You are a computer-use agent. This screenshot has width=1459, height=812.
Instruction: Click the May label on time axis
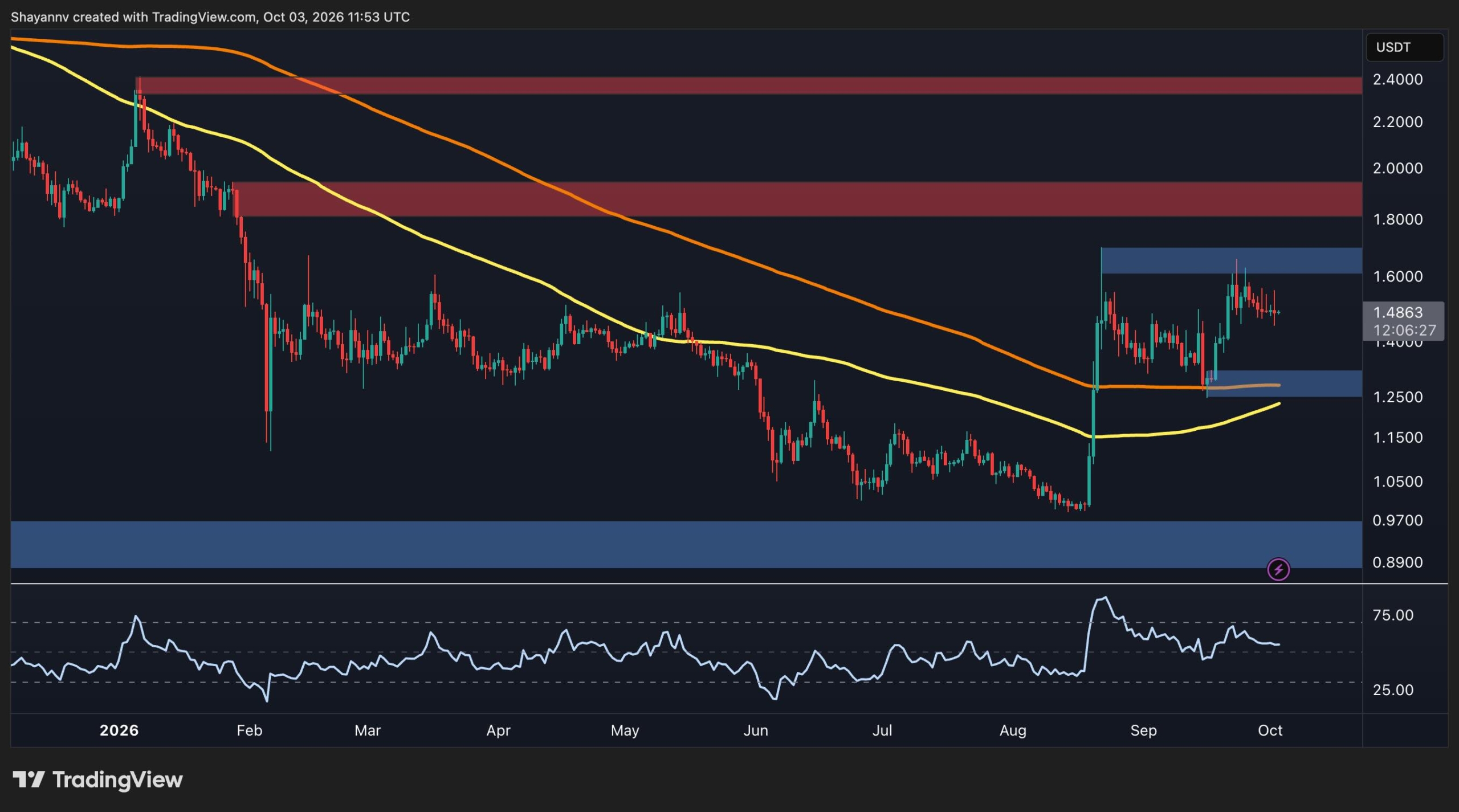pos(625,731)
